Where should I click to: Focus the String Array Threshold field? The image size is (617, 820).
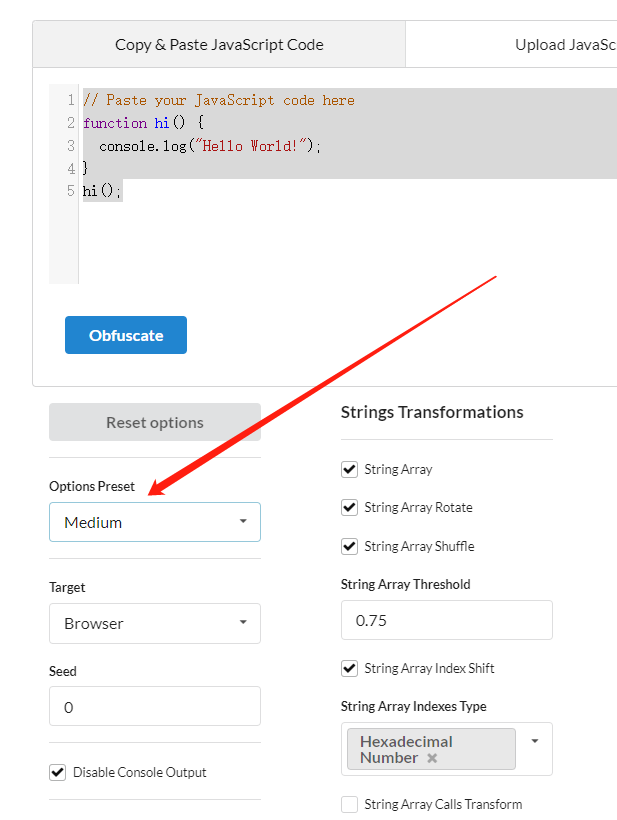446,620
